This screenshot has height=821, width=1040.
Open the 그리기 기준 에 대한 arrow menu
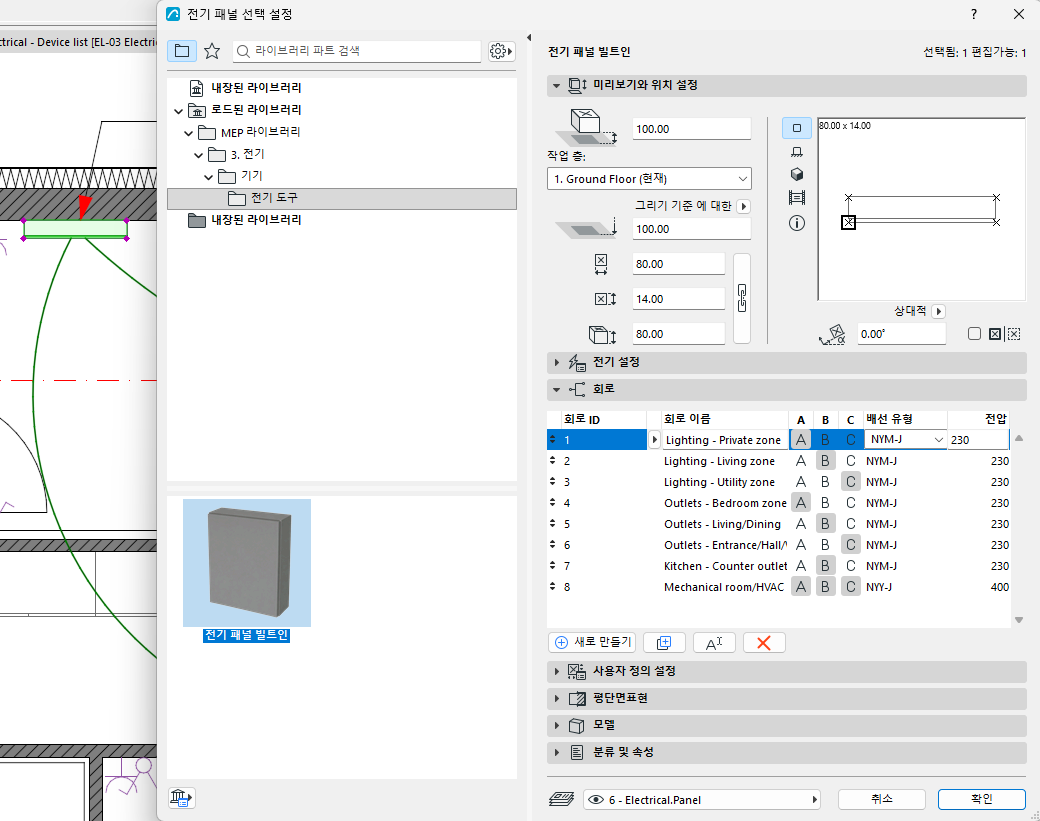744,206
